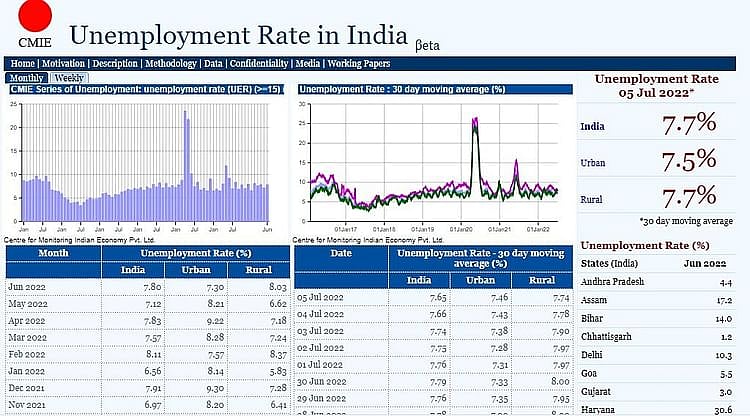Select Gujarat in states list
The width and height of the screenshot is (750, 416).
pyautogui.click(x=596, y=392)
